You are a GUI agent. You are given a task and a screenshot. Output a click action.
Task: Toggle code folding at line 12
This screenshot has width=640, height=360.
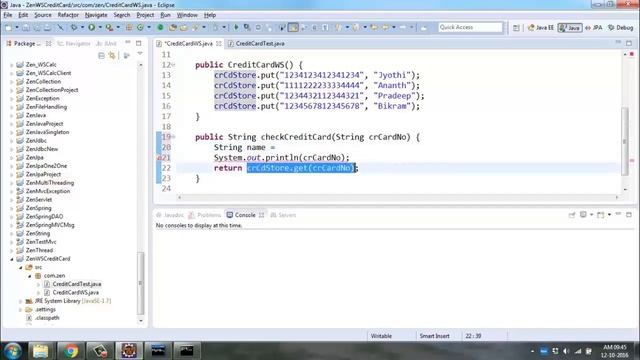173,65
